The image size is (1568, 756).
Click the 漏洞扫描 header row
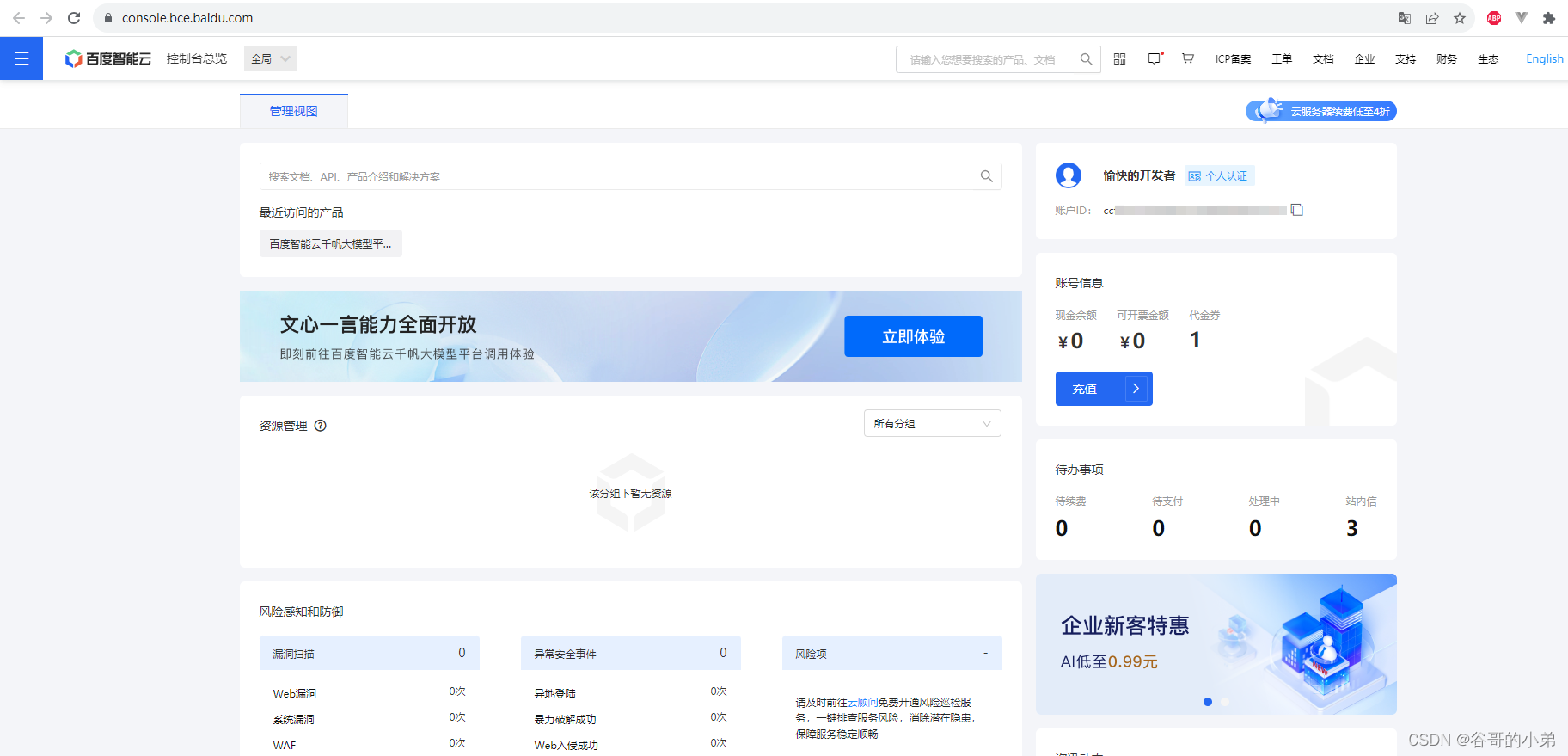[370, 653]
